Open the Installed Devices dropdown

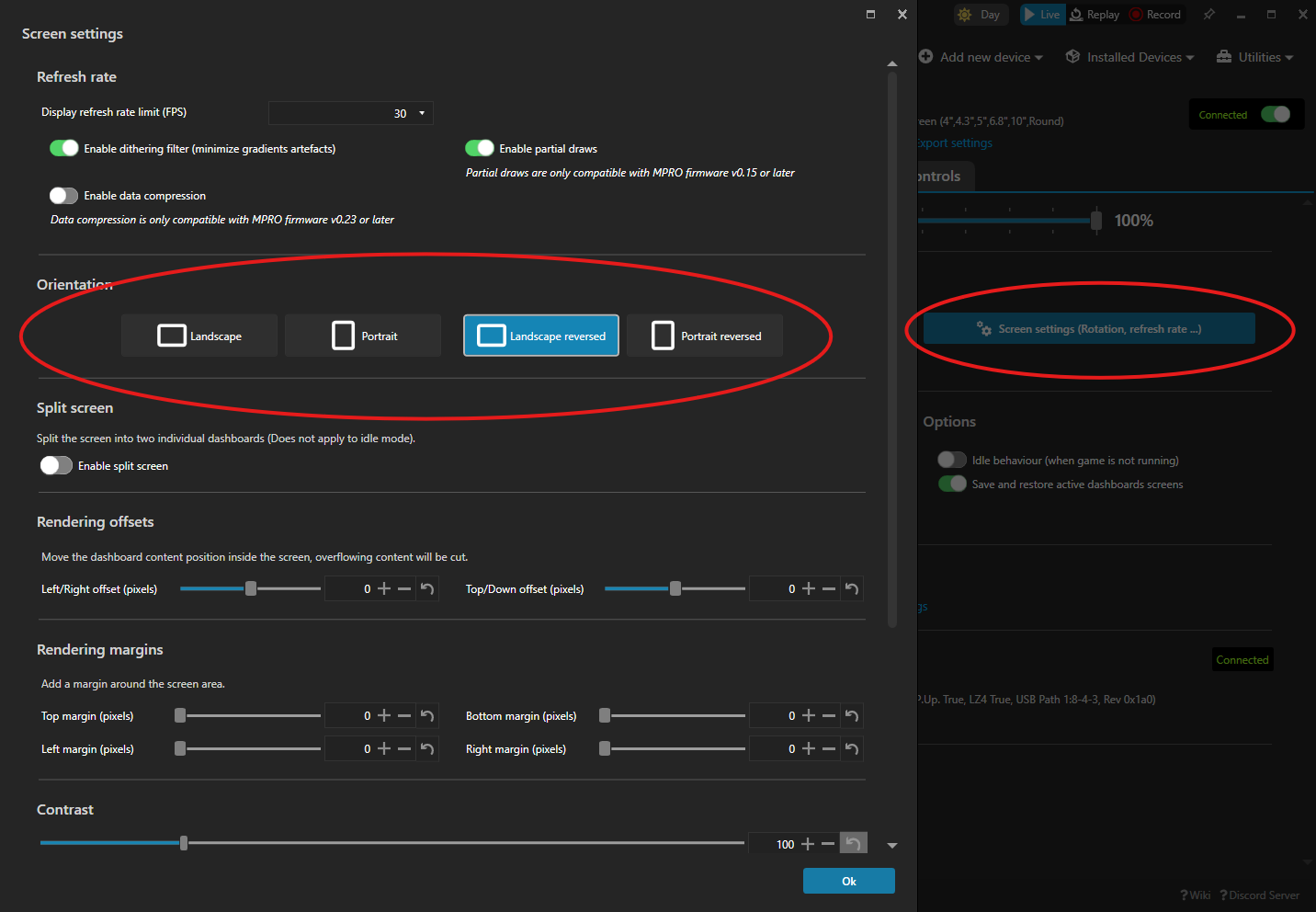1130,57
